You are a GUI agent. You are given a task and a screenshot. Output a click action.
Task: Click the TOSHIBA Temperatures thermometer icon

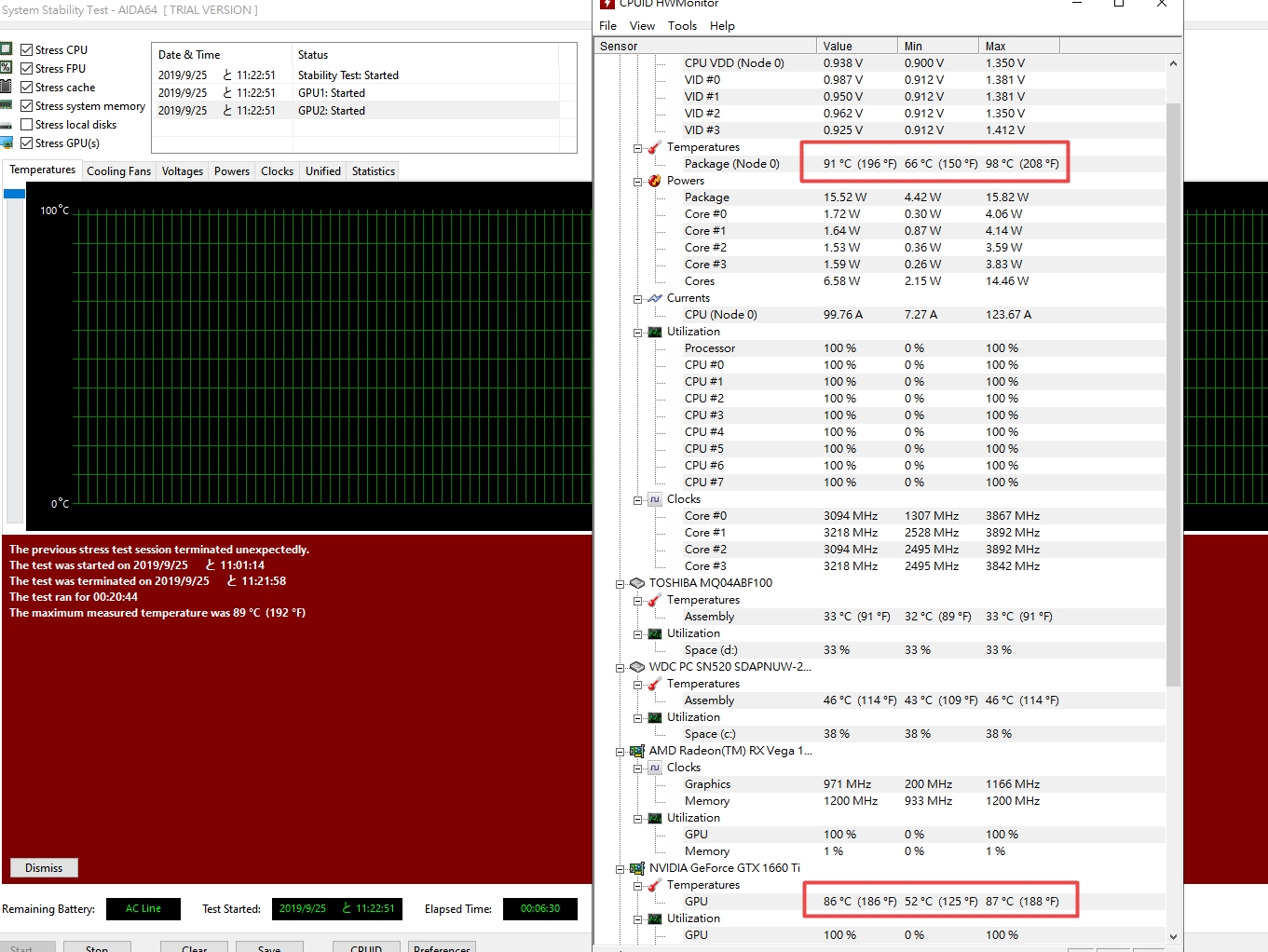(655, 600)
